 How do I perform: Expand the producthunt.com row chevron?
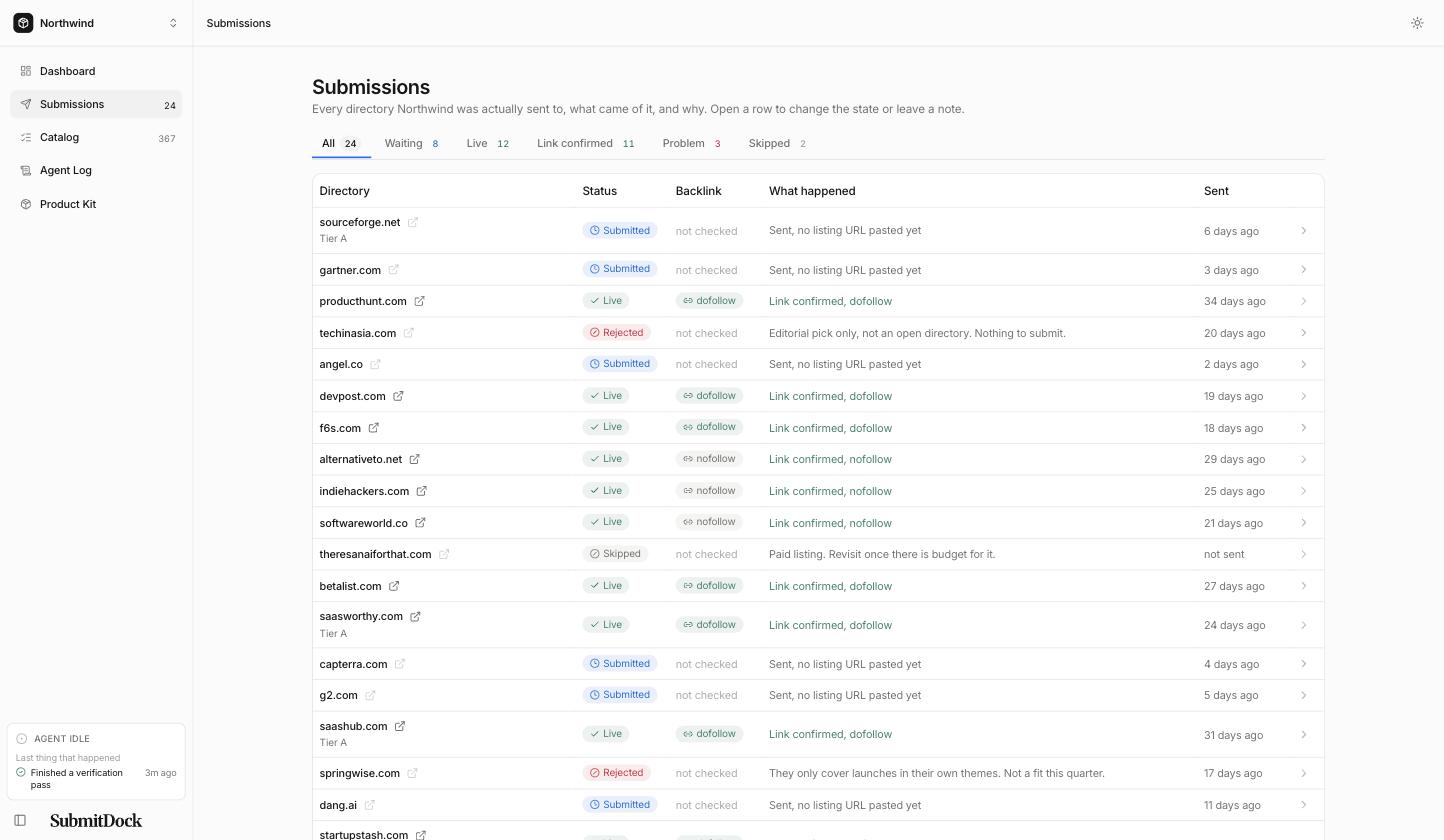(1303, 301)
